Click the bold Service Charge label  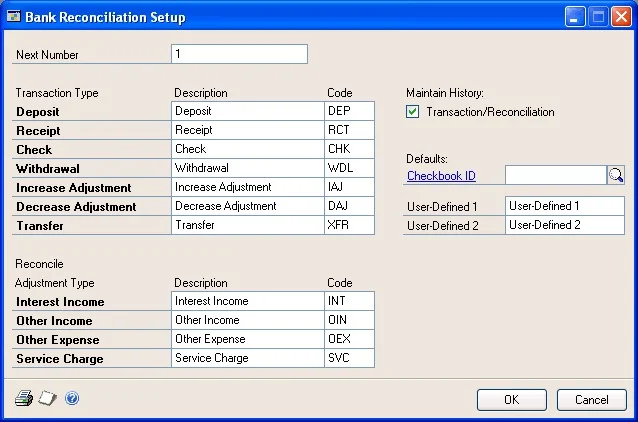[60, 359]
